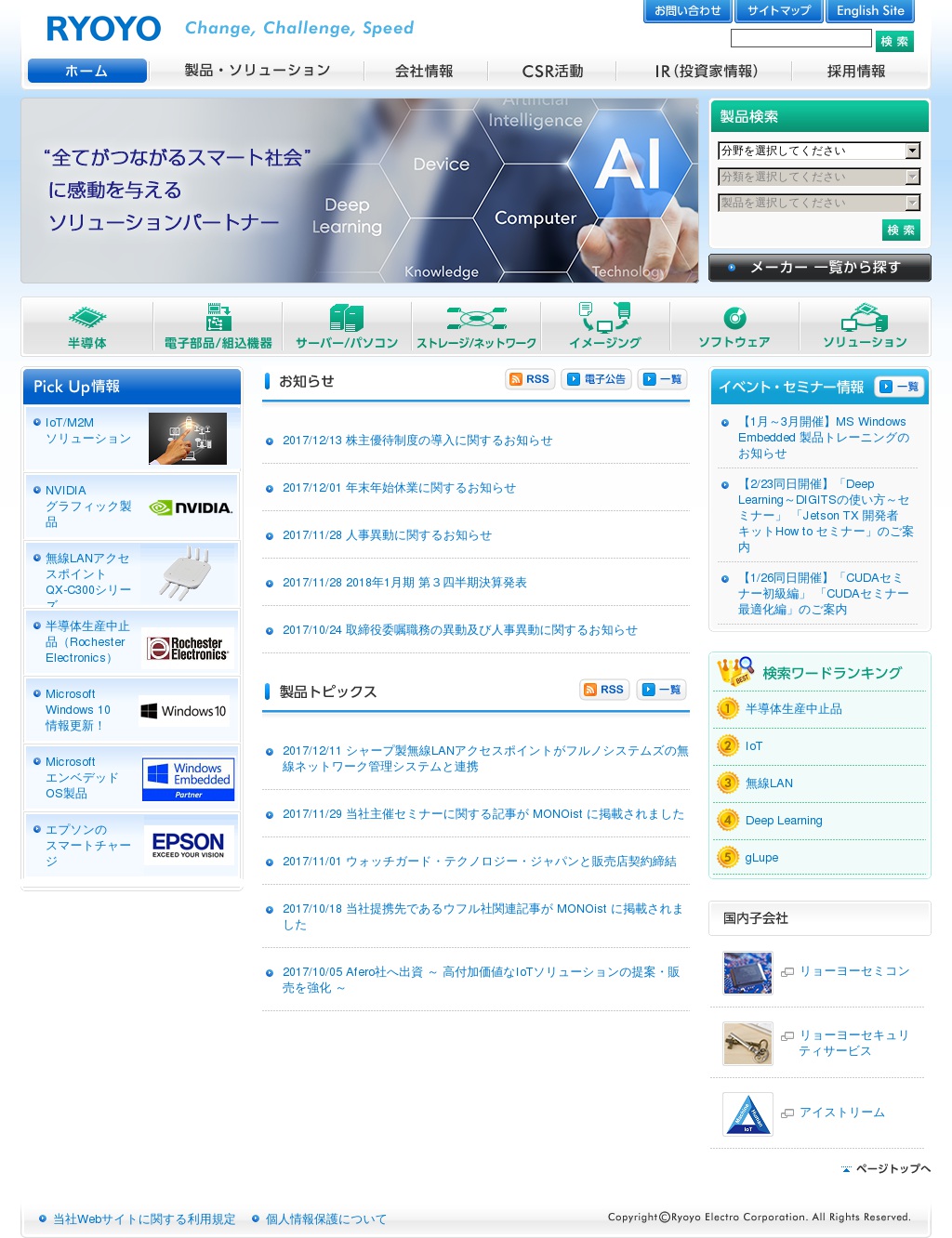Viewport: 952px width, 1238px height.
Task: Open the 電子部品/組込機器 icon category
Action: point(218,326)
